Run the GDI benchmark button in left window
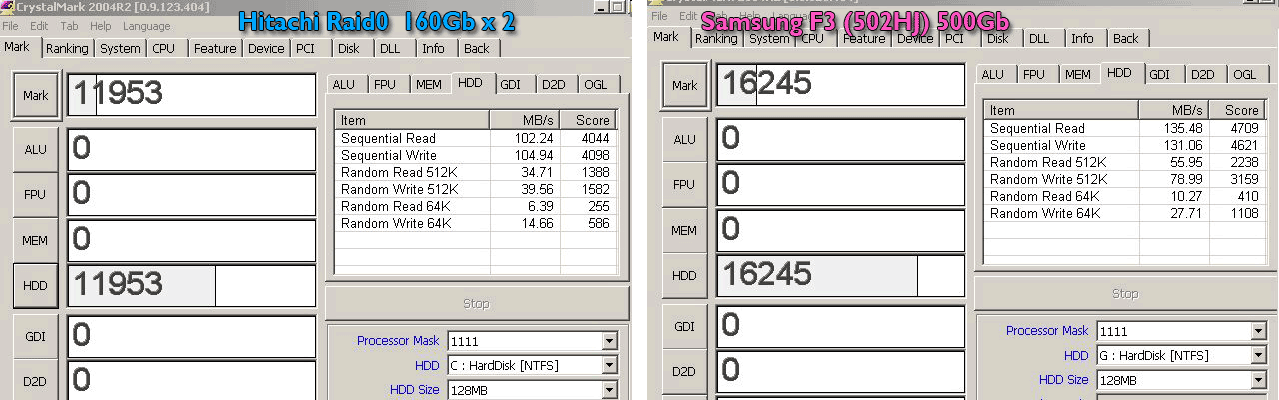 tap(36, 337)
